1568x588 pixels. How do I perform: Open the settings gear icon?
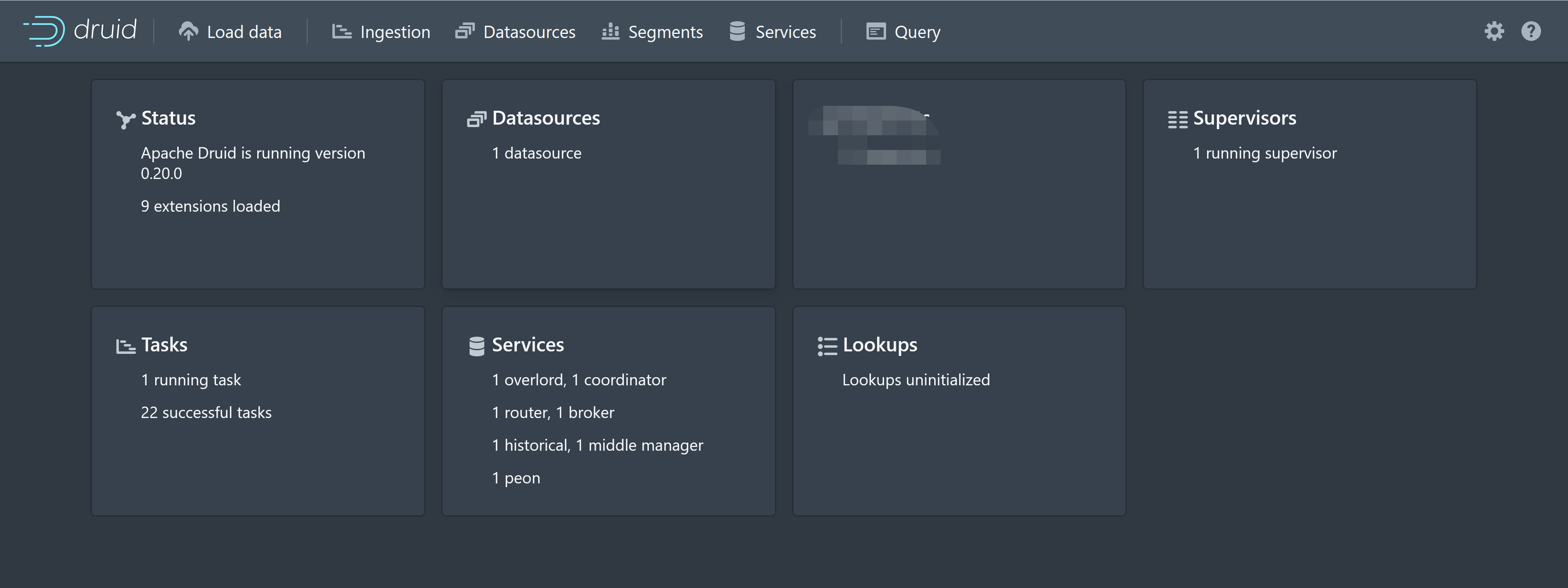pos(1495,31)
